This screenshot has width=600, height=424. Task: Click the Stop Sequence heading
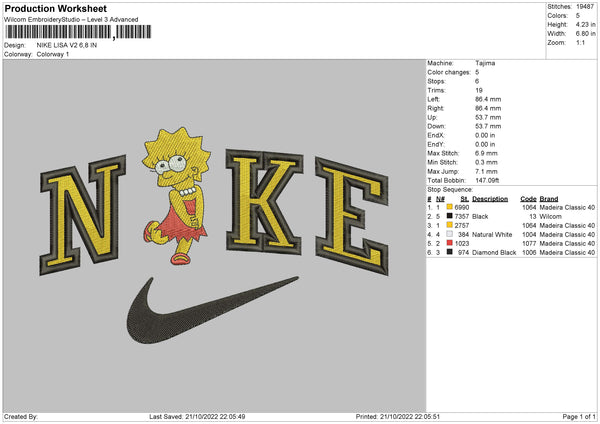(x=450, y=190)
